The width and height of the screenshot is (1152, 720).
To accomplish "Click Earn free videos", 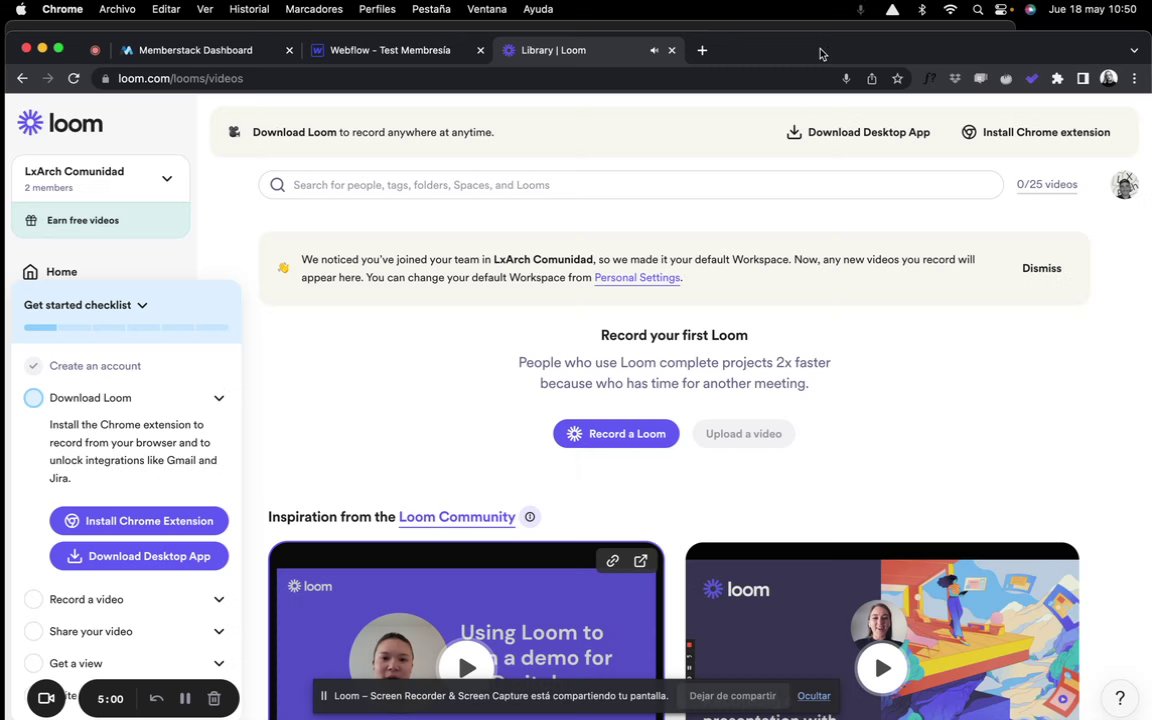I will pyautogui.click(x=101, y=220).
